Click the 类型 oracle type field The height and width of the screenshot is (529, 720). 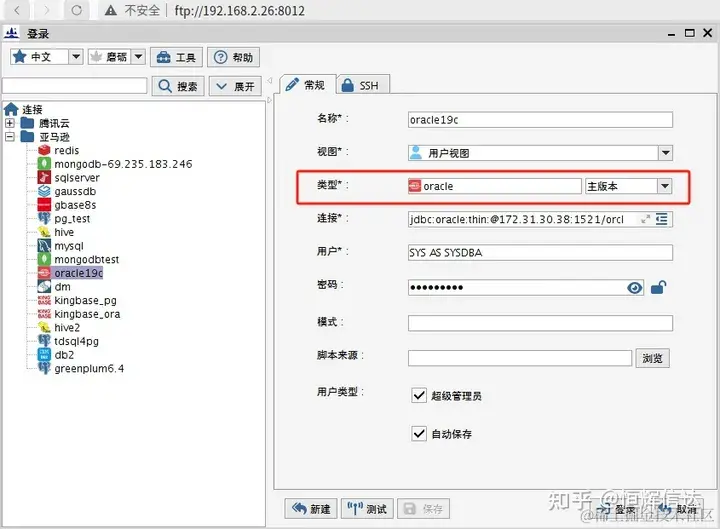tap(495, 186)
